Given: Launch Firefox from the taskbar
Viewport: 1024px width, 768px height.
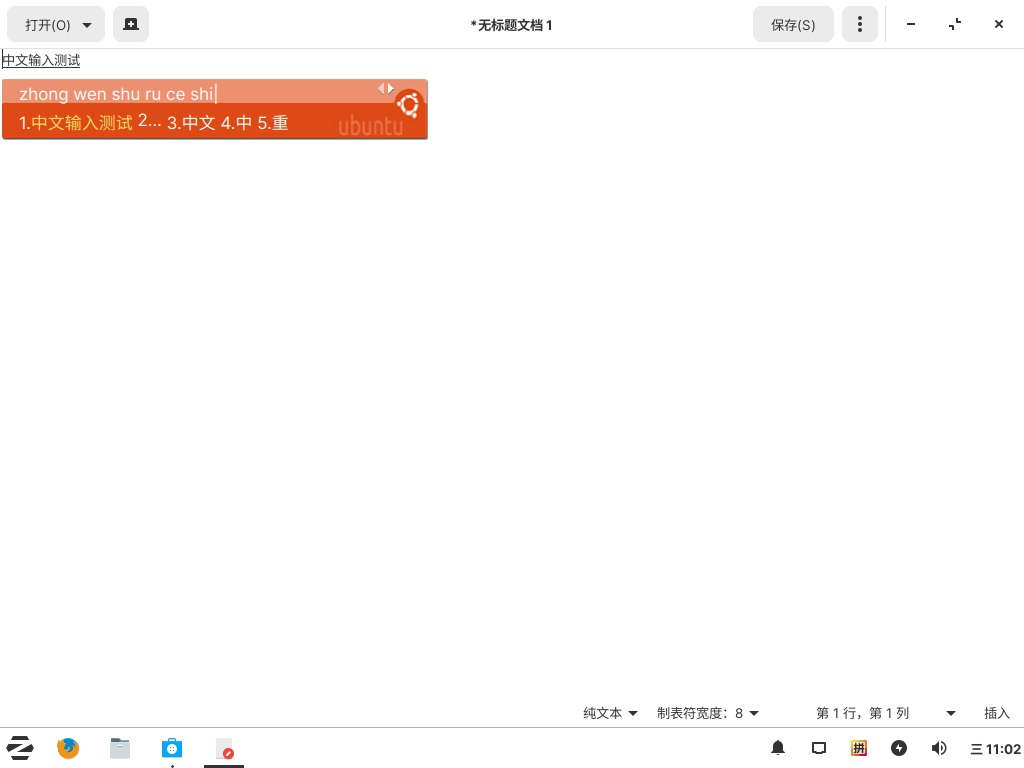Looking at the screenshot, I should pyautogui.click(x=68, y=748).
